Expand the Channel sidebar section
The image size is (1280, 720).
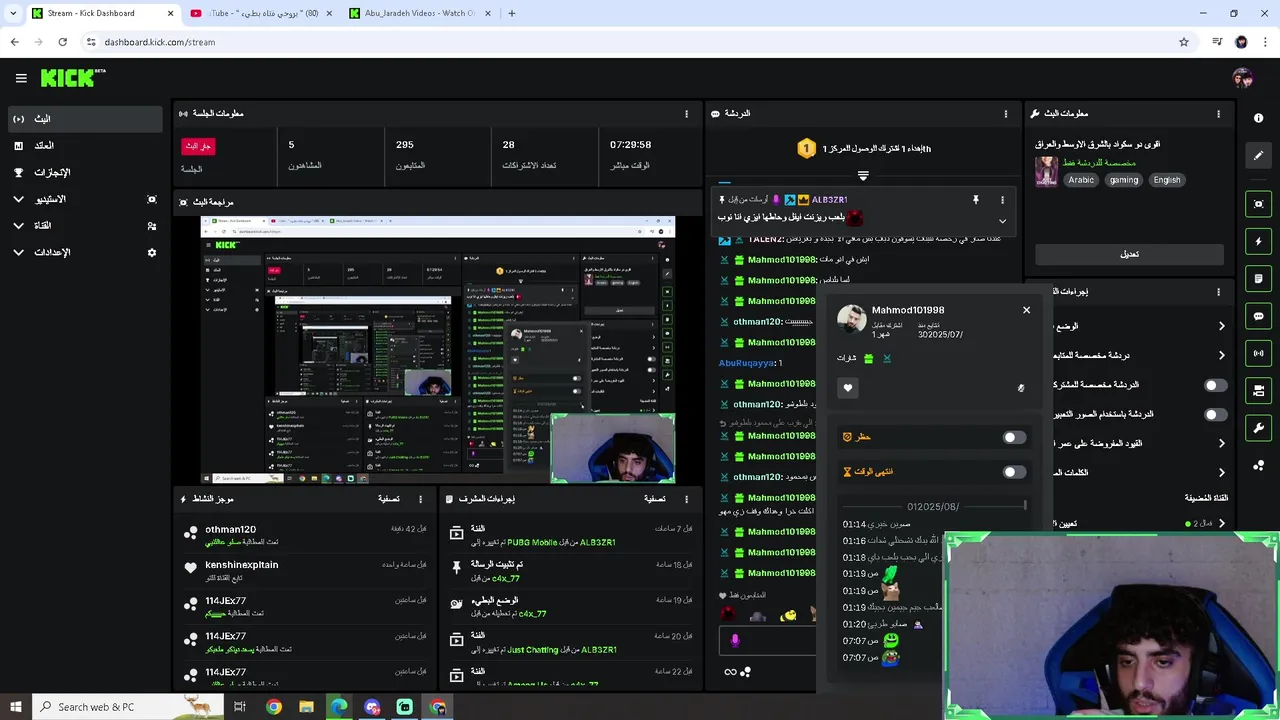click(x=18, y=226)
